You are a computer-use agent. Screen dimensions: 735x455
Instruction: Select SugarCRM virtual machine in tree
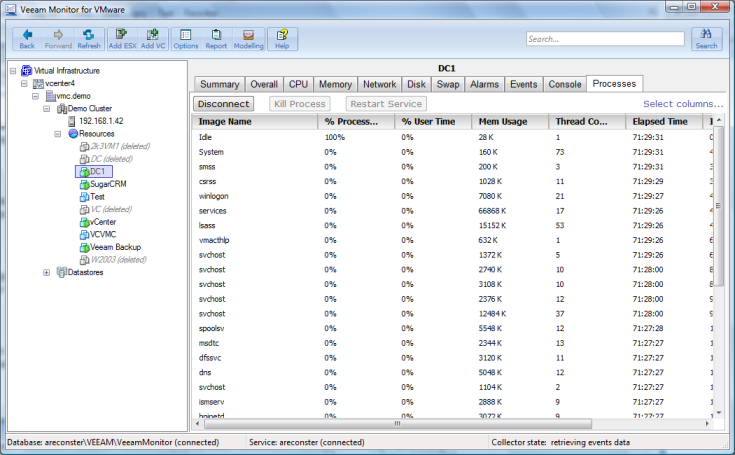point(107,184)
